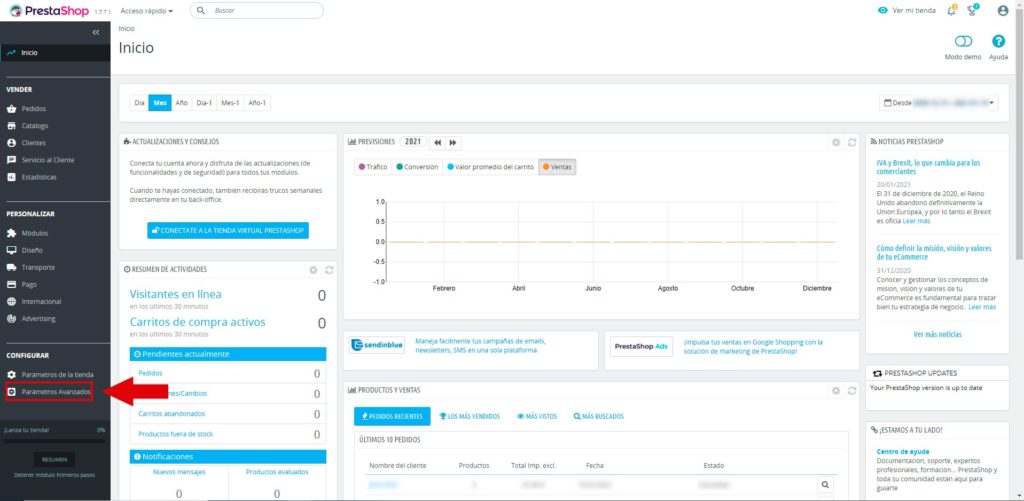Viewport: 1024px width, 501px height.
Task: Toggle Valor promedio del carrito series
Action: point(490,167)
